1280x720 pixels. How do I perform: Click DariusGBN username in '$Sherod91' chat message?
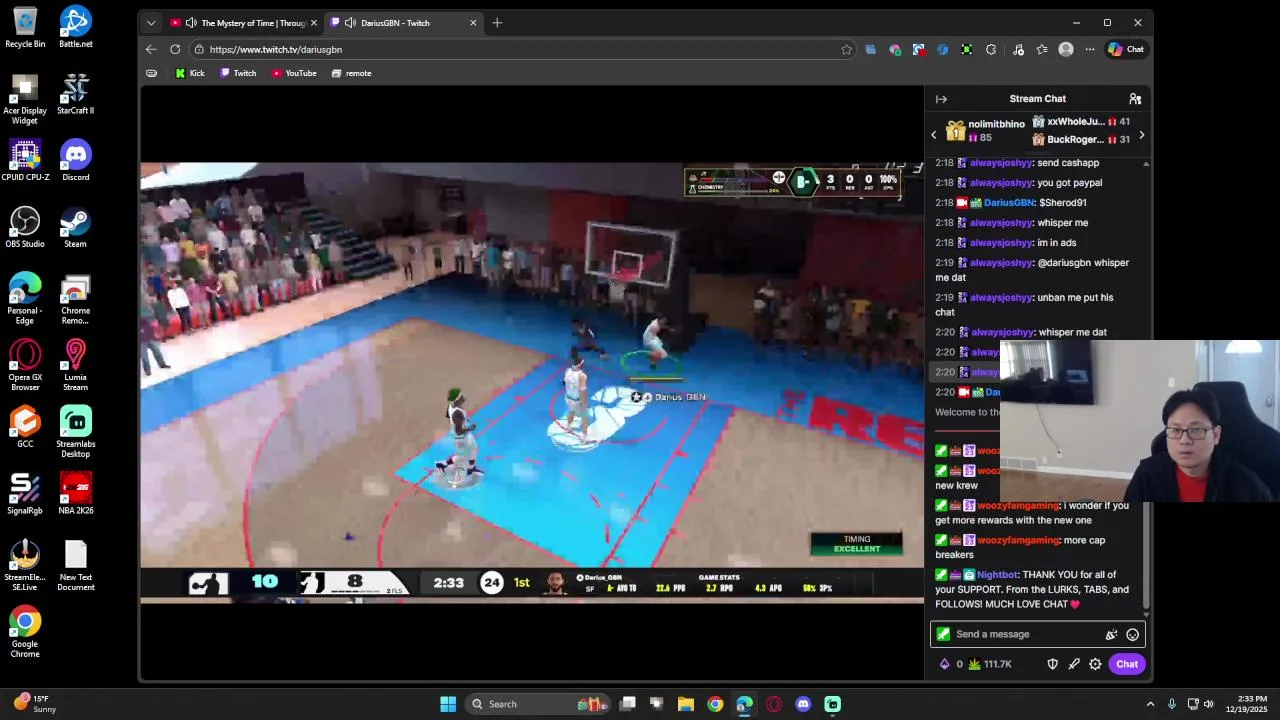pyautogui.click(x=1008, y=203)
